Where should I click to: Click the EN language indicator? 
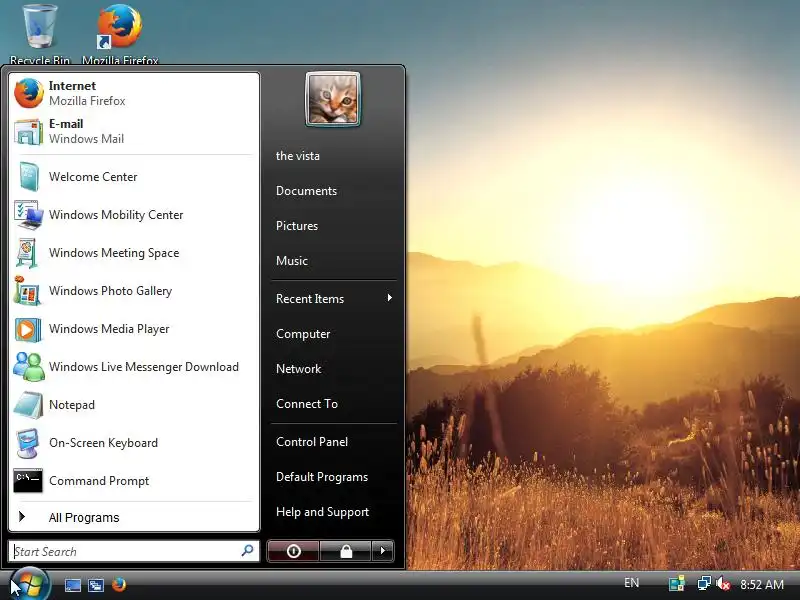coord(632,583)
